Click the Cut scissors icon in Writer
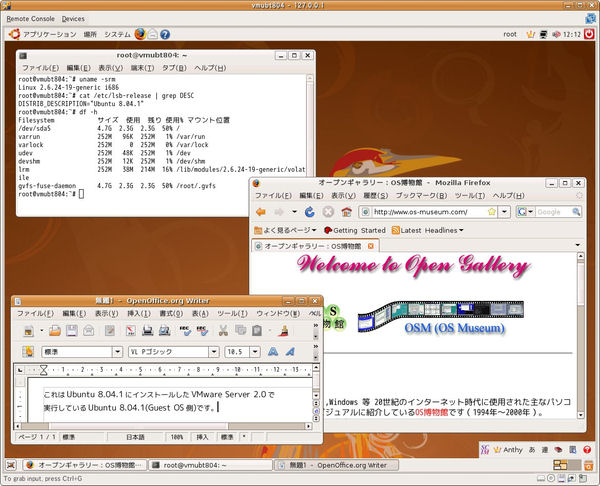 pyautogui.click(x=223, y=331)
